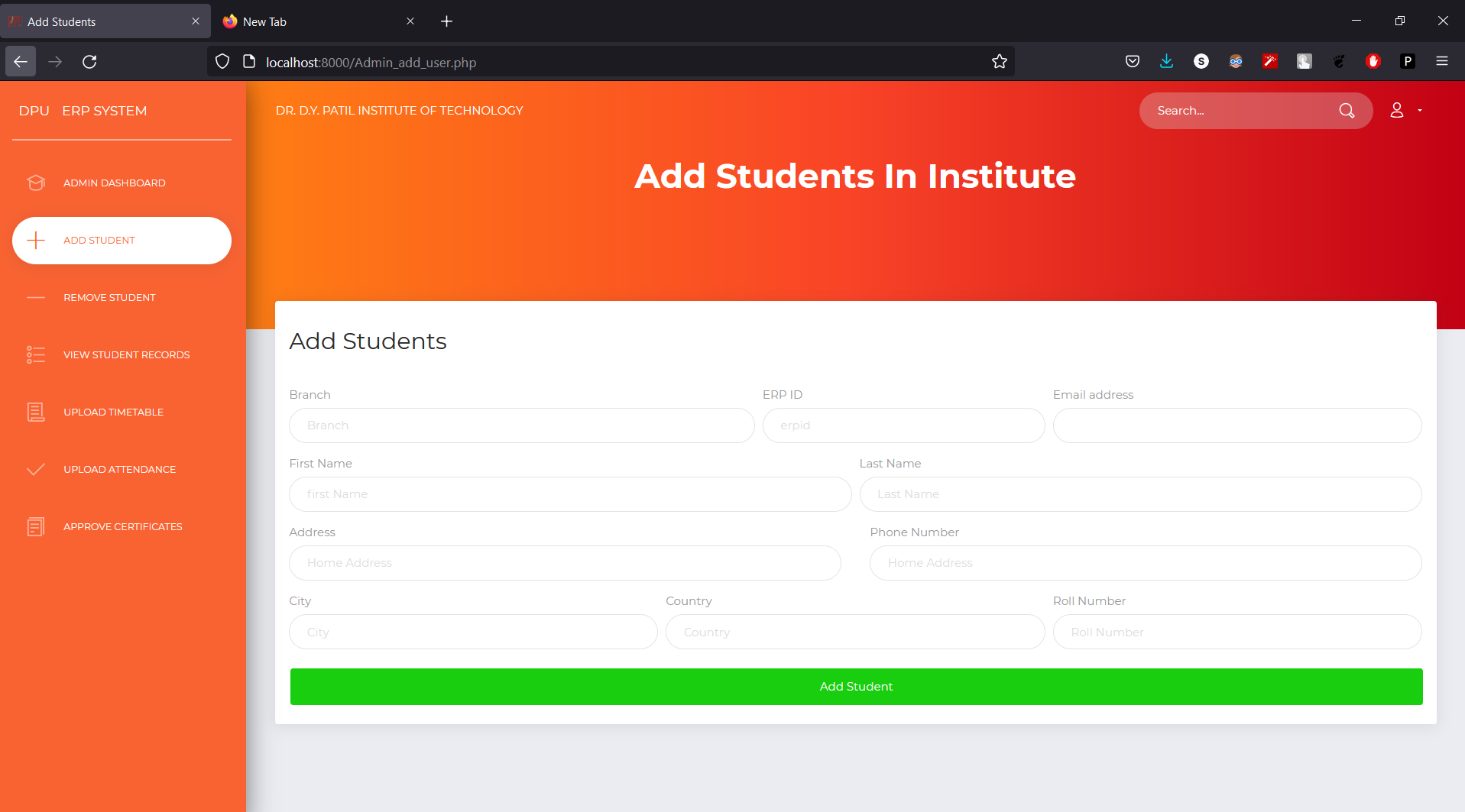Viewport: 1465px width, 812px height.
Task: Open a new tab with the plus button
Action: 447,21
